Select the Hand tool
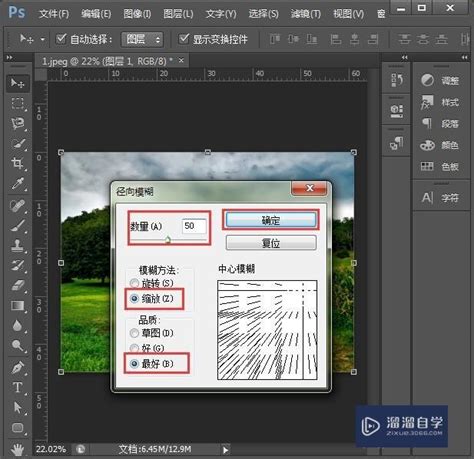 [17, 449]
